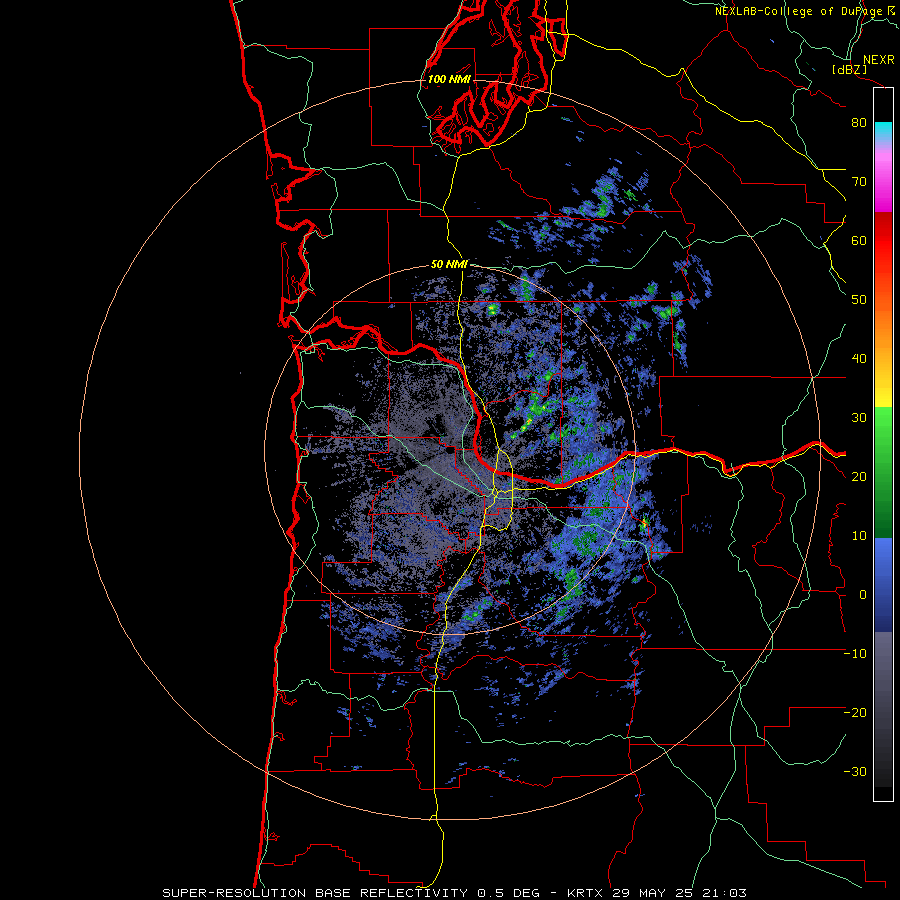Click the -10 value on the dBZ scale
Screen dimensions: 900x900
[855, 654]
